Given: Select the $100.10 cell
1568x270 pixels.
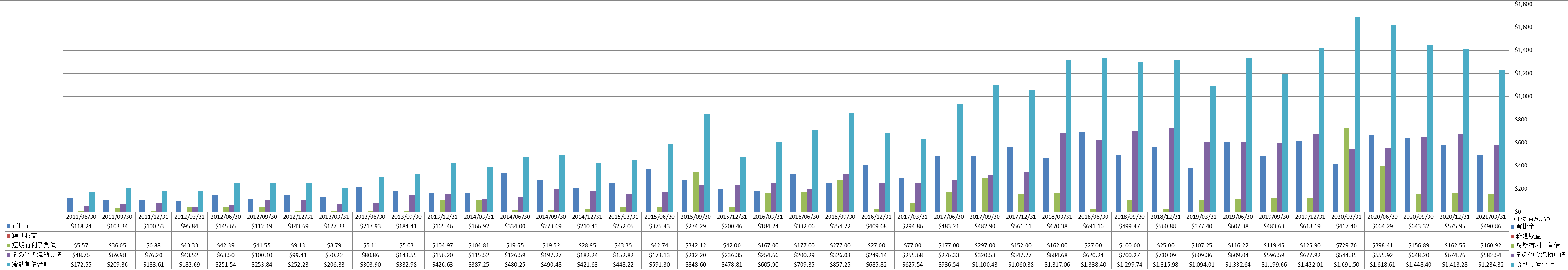Looking at the screenshot, I should [262, 256].
